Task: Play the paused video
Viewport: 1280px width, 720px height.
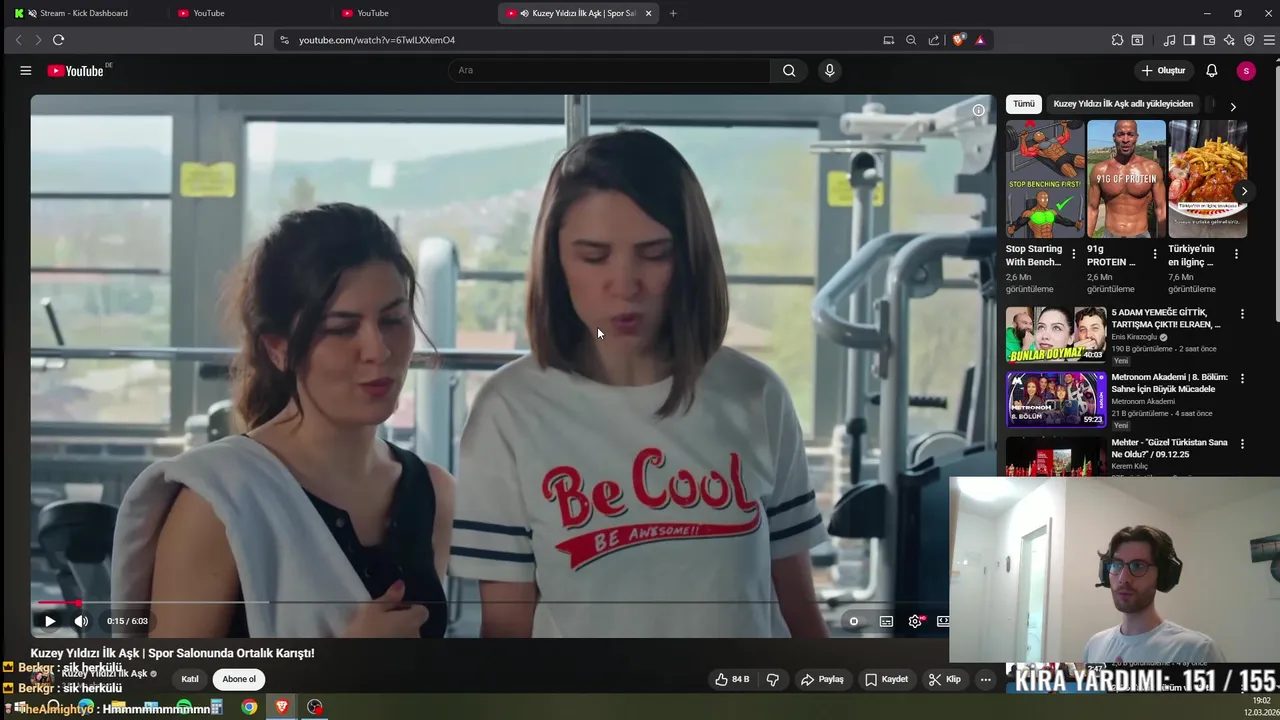Action: point(50,621)
